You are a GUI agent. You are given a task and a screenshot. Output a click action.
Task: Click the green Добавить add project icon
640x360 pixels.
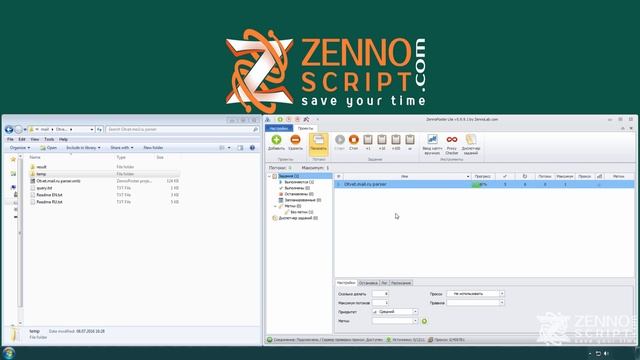coord(276,140)
